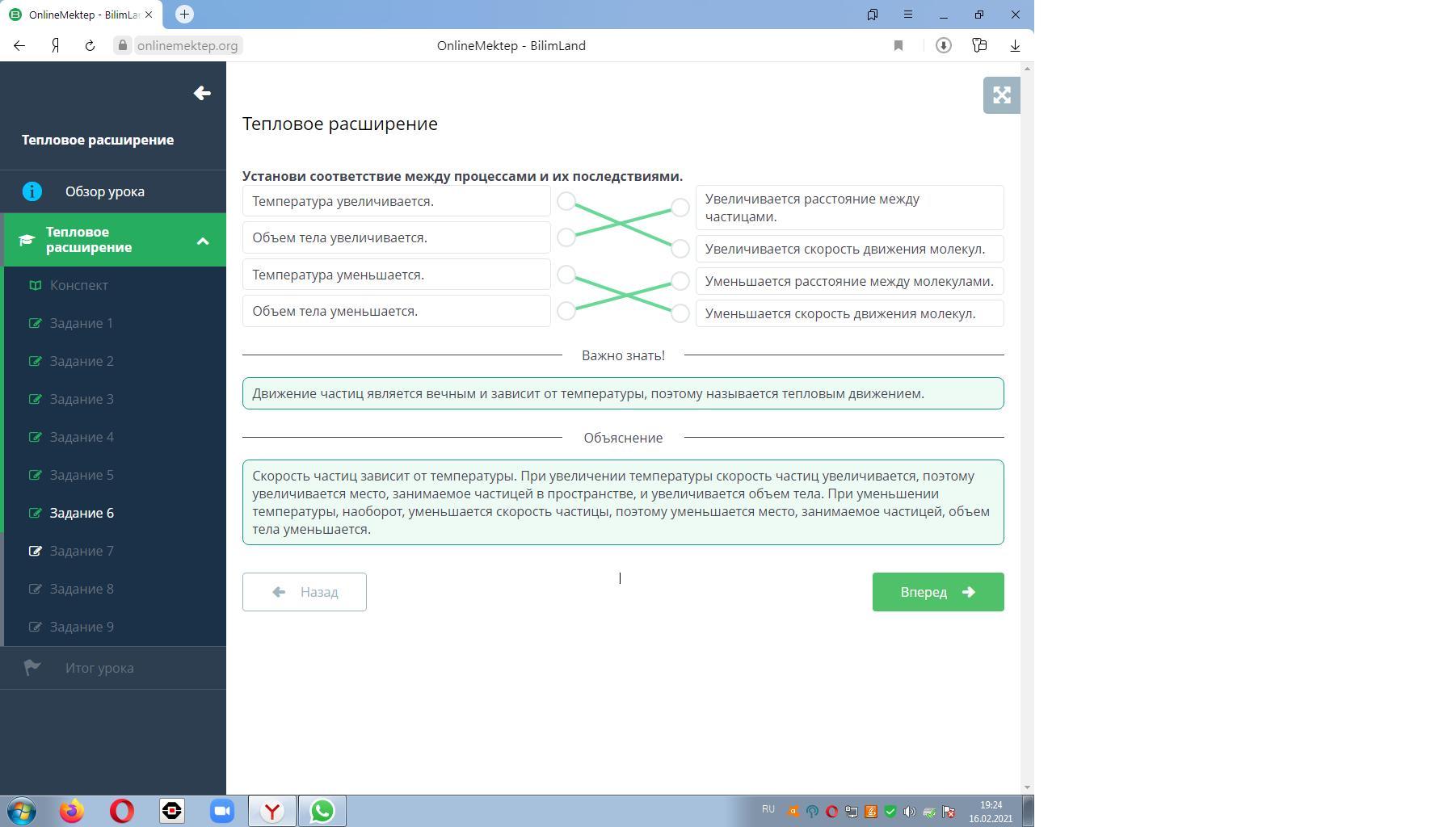The image size is (1456, 827).
Task: Click the Температура увеличивается box
Action: click(x=396, y=201)
